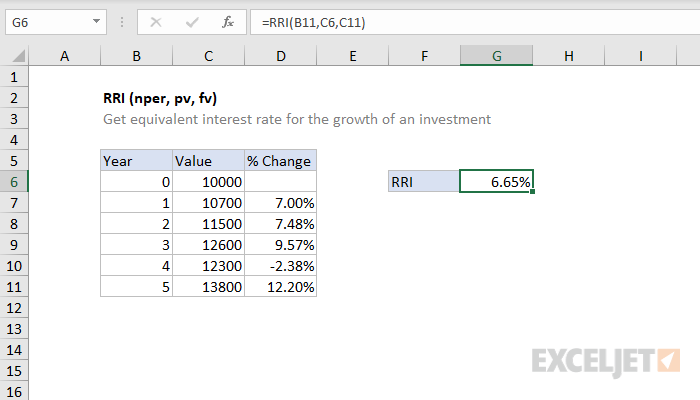Select row 7 header
The width and height of the screenshot is (700, 400).
pos(14,203)
